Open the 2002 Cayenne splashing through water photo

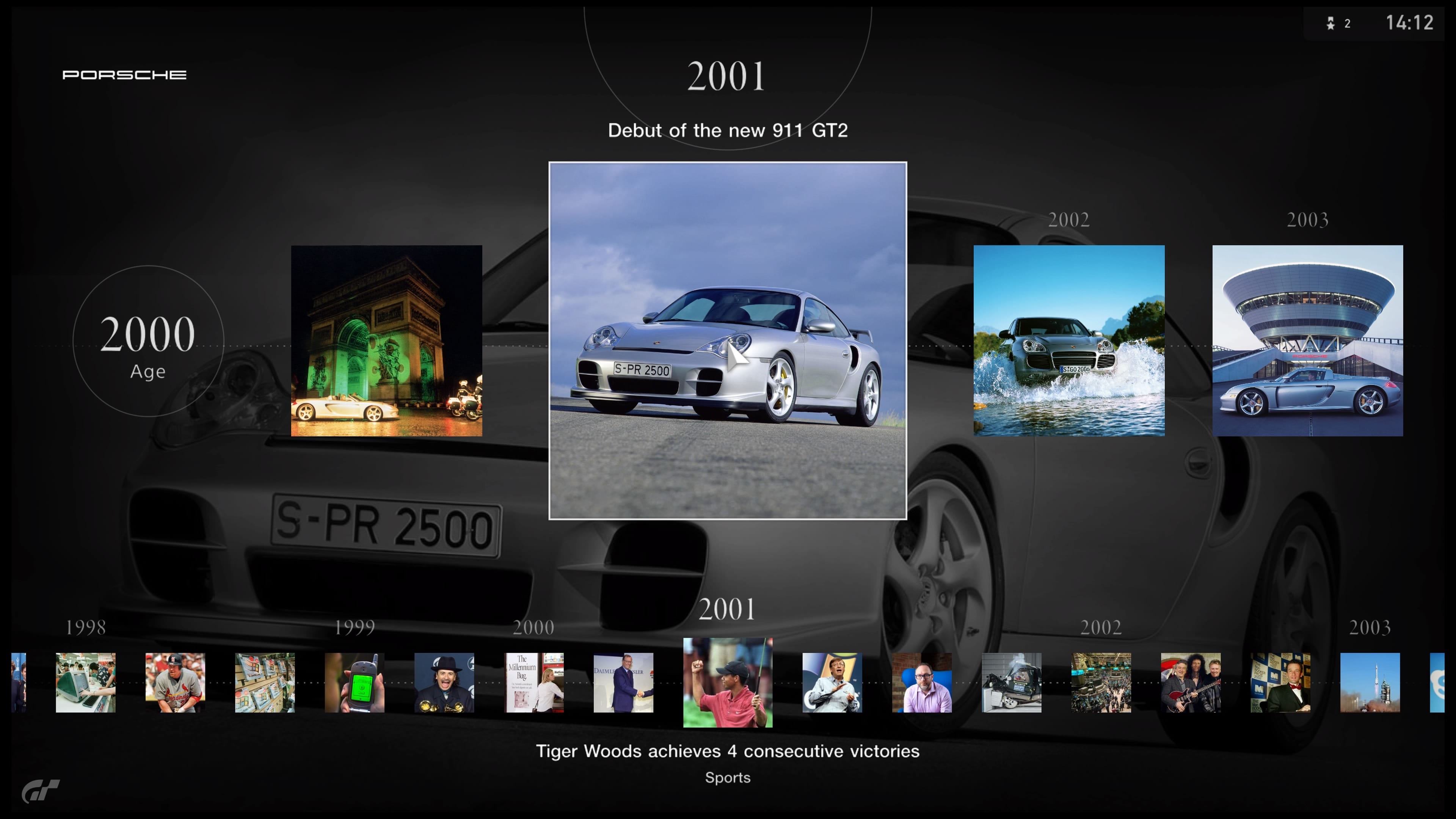click(x=1069, y=341)
